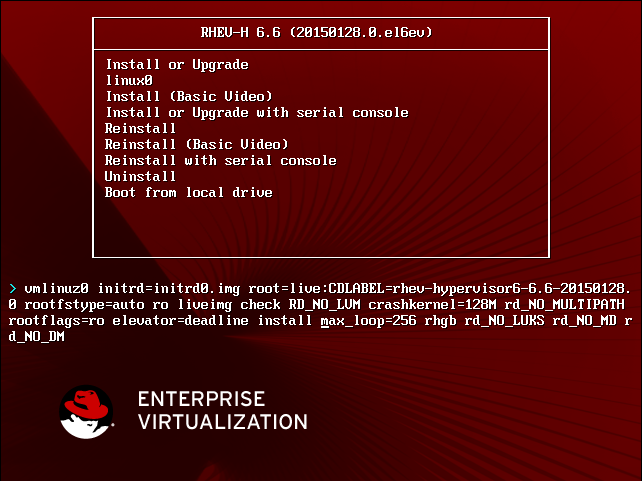The image size is (642, 481).
Task: Click the cyan prompt arrow on command line
Action: (13, 289)
